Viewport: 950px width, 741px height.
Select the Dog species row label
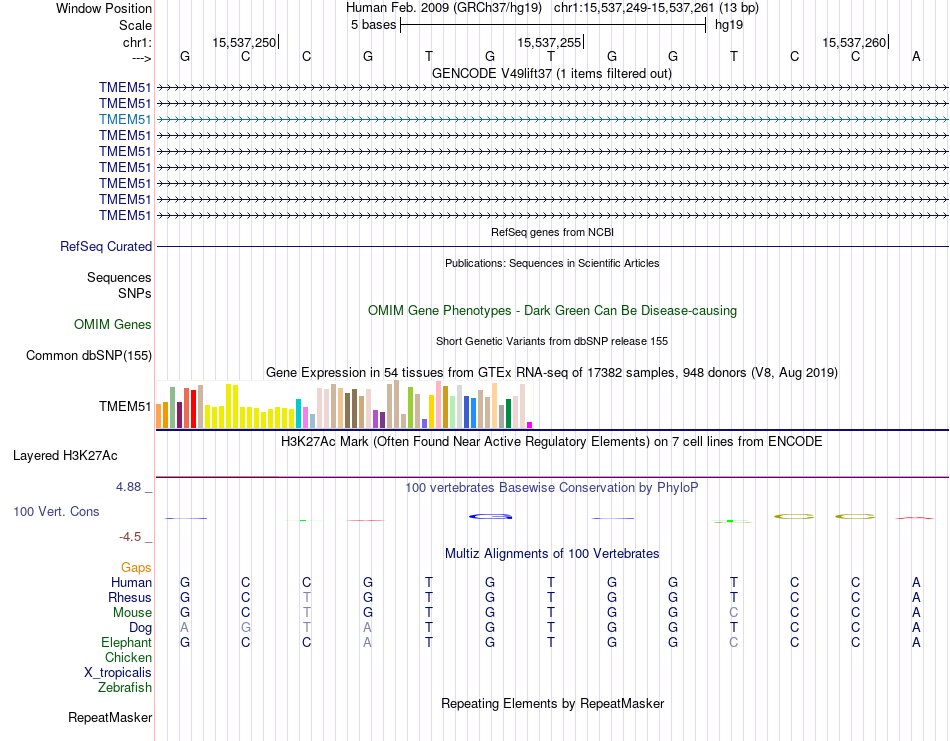140,628
